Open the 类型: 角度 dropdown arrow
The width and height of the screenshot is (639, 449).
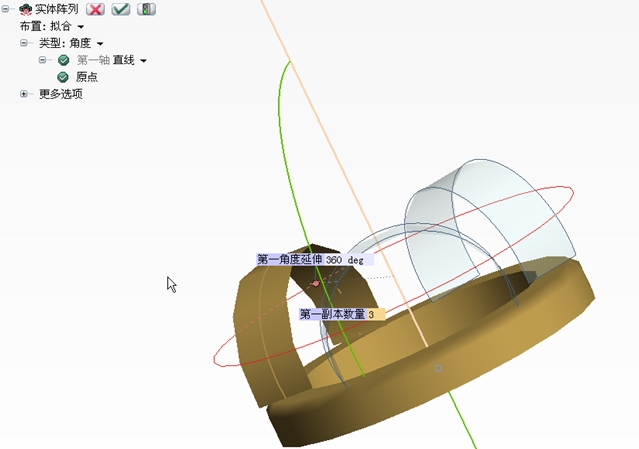tap(100, 44)
